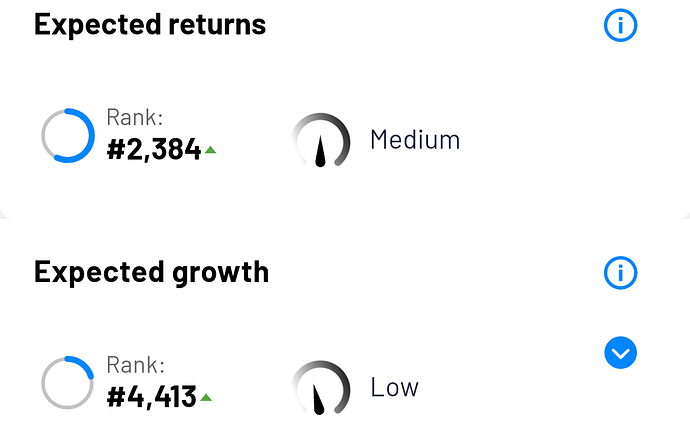Click the Low rating label
Image resolution: width=690 pixels, height=441 pixels.
[394, 387]
